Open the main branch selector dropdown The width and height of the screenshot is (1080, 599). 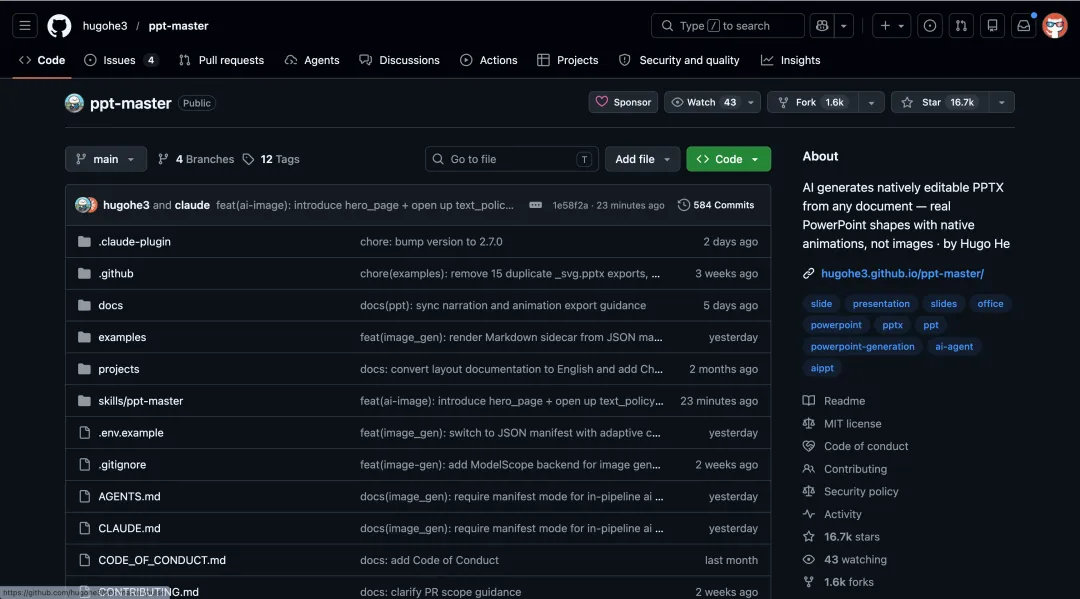[105, 159]
